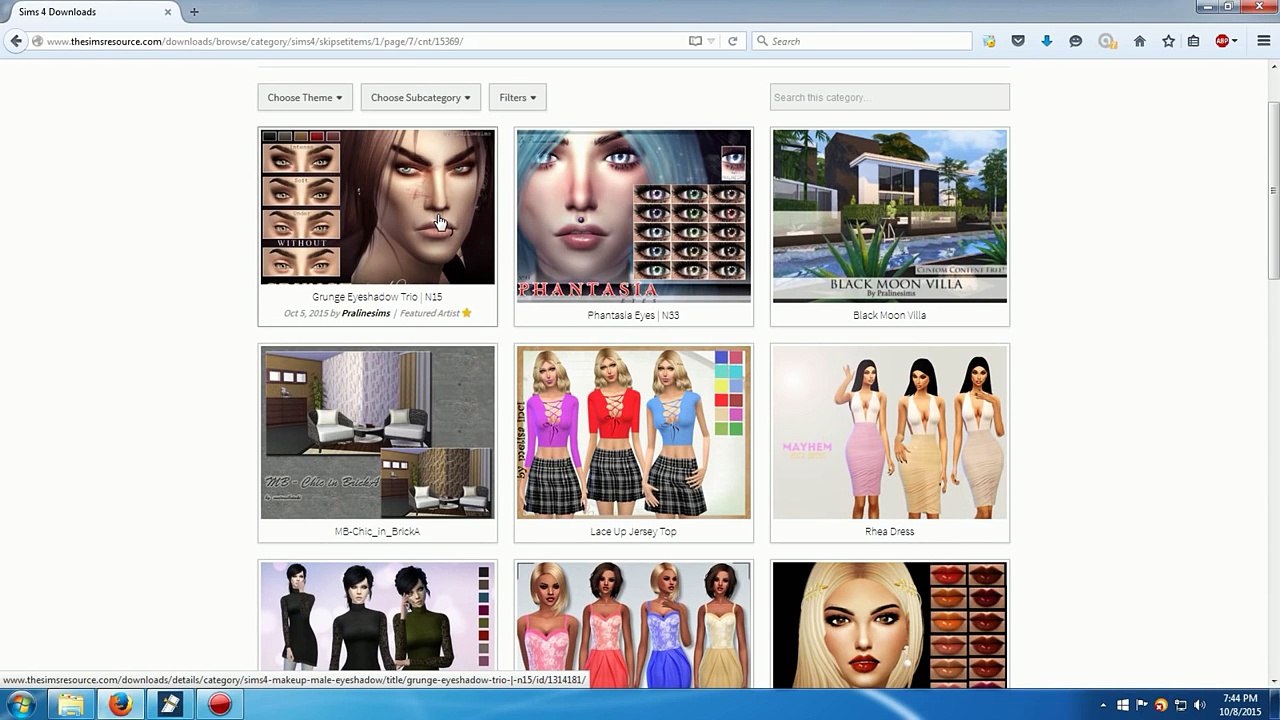The image size is (1280, 720).
Task: Open the address bar history dropdown arrow
Action: click(x=711, y=41)
